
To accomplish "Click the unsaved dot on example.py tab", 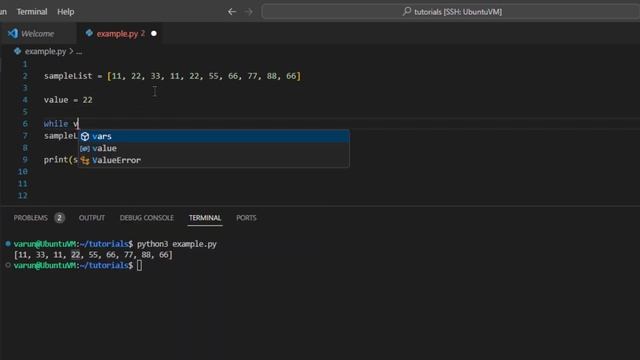I will (154, 33).
